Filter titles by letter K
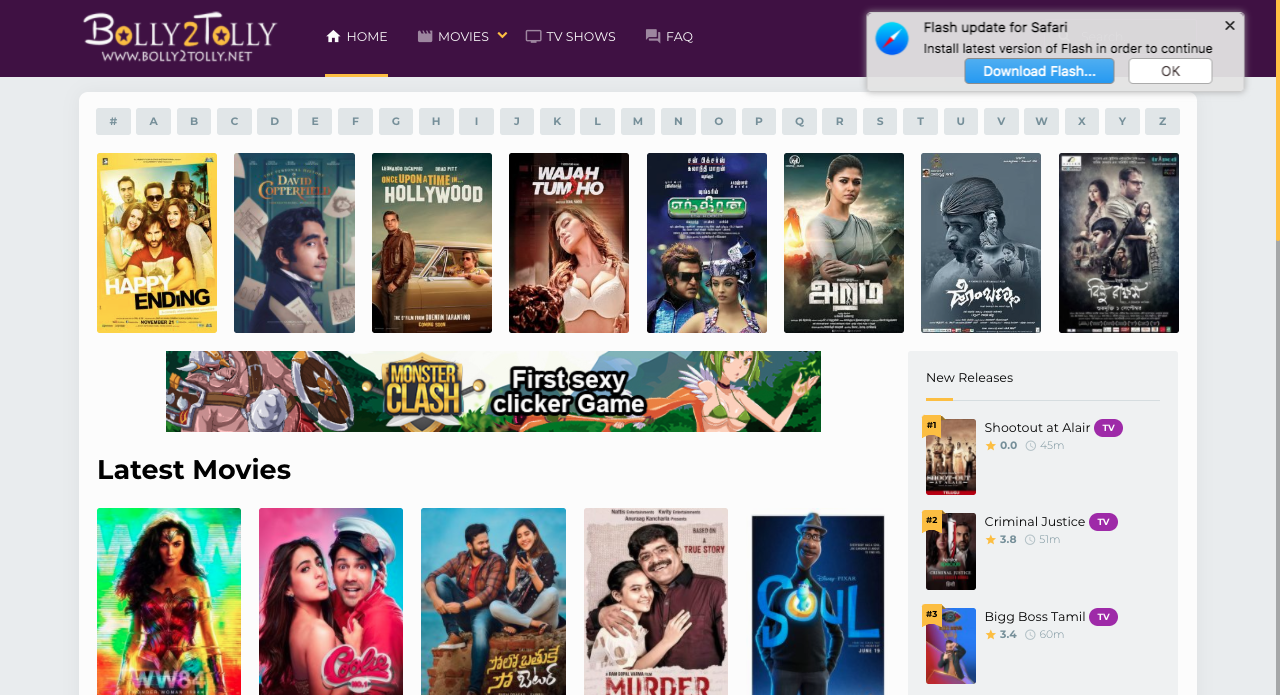 point(557,121)
